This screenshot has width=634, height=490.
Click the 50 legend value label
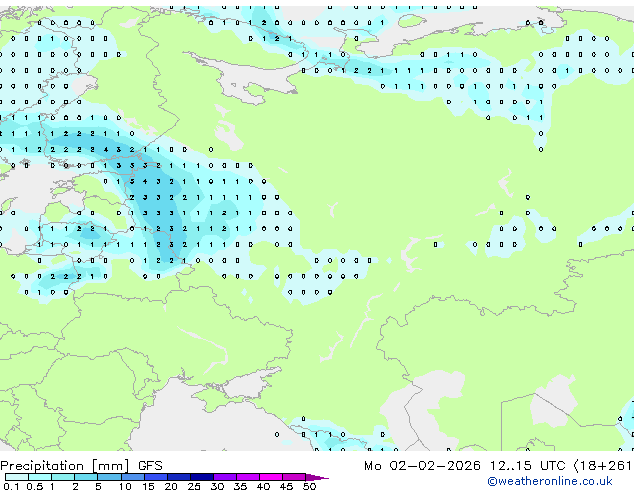309,486
